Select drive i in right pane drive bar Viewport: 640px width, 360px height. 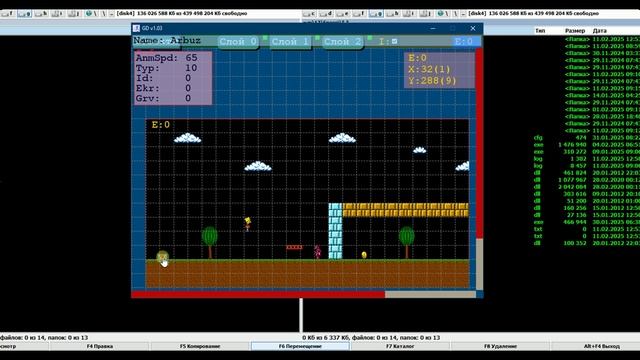409,13
